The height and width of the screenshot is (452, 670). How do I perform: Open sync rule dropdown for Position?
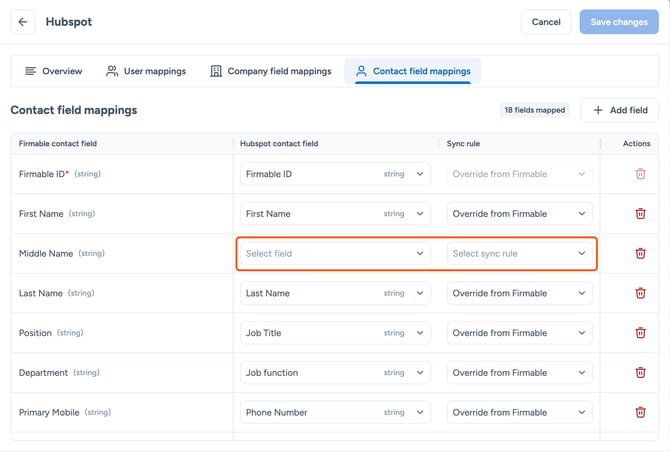(x=520, y=333)
